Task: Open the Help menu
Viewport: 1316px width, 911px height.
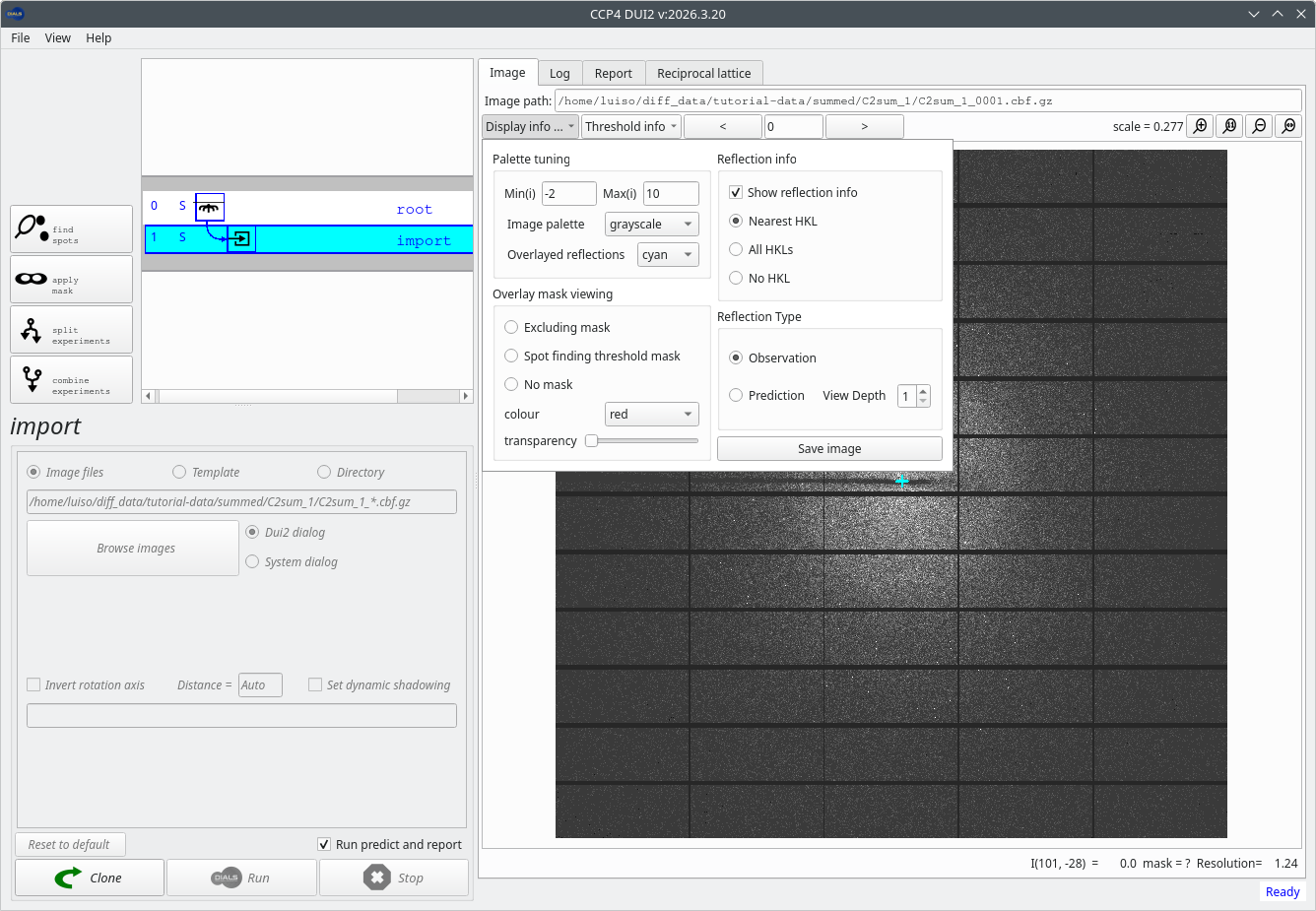Action: 99,37
